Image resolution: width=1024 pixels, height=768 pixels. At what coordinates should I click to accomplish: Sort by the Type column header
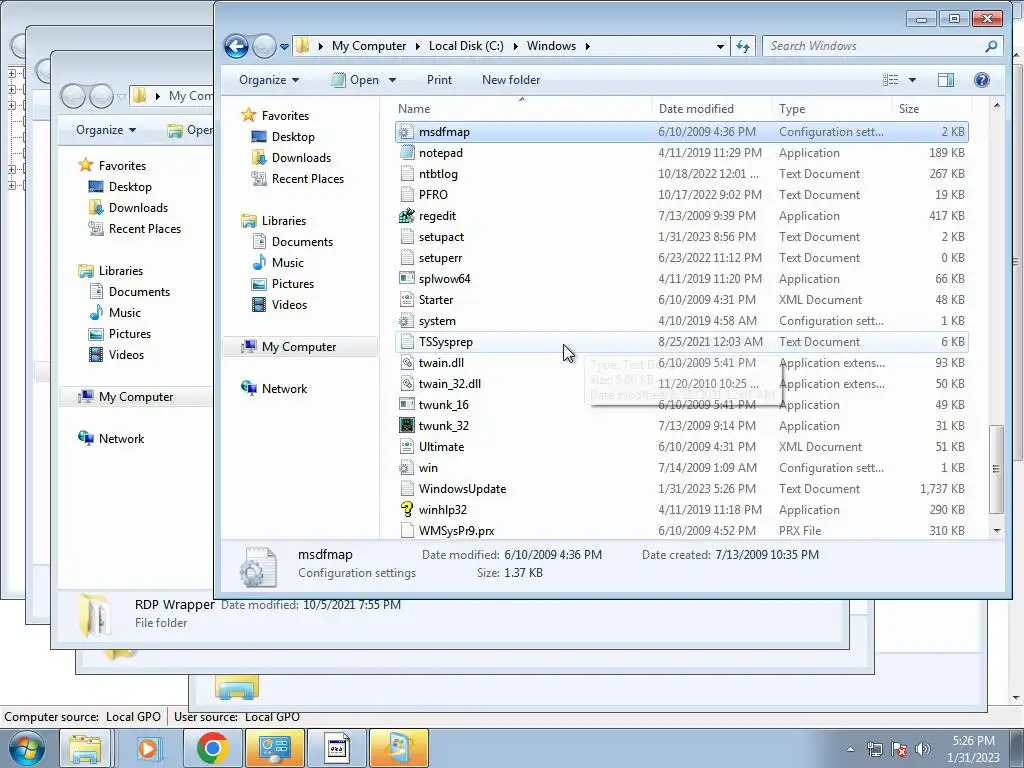(x=792, y=108)
